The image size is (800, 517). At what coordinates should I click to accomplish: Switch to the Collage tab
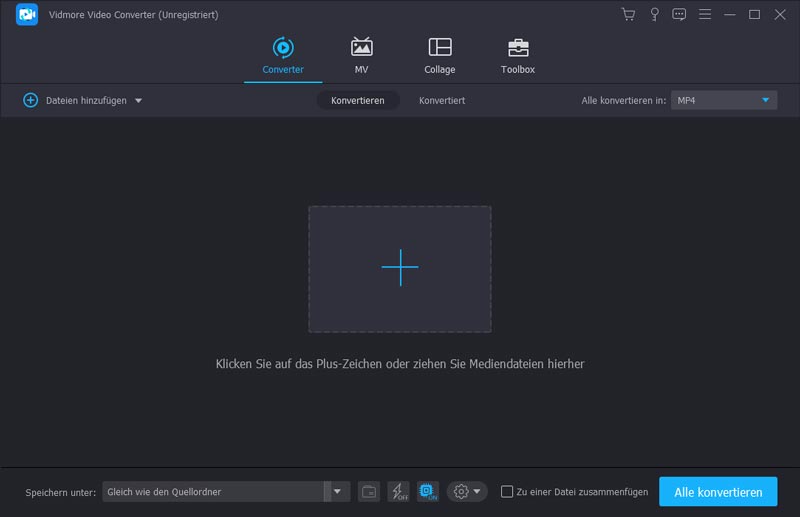(x=439, y=55)
